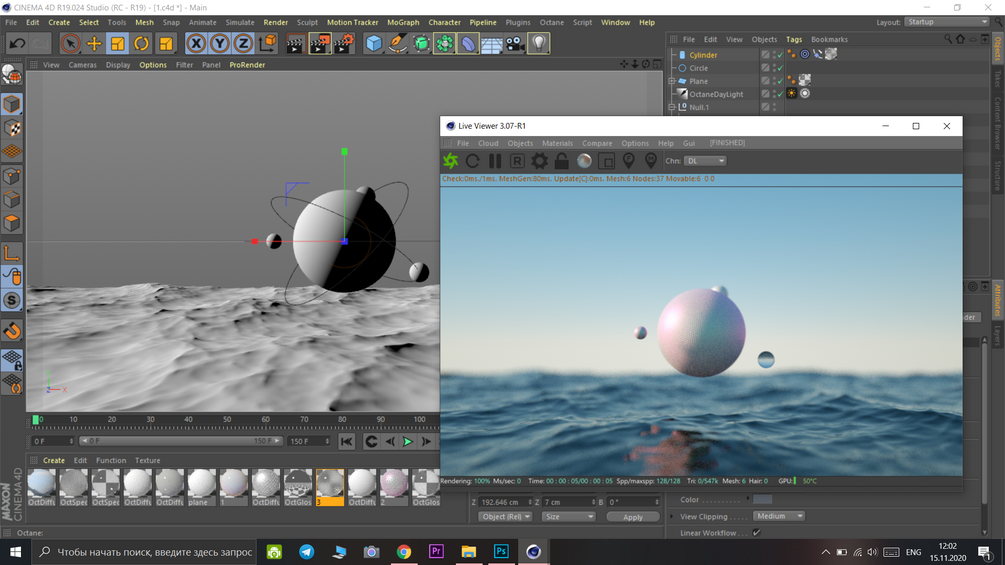
Task: Click the Color swatch in attributes
Action: tap(763, 500)
